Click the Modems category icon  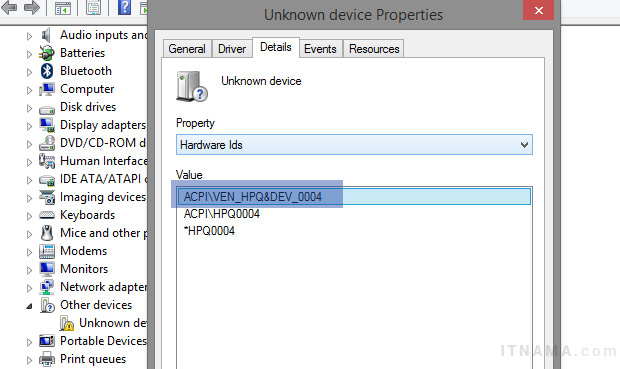pyautogui.click(x=47, y=251)
